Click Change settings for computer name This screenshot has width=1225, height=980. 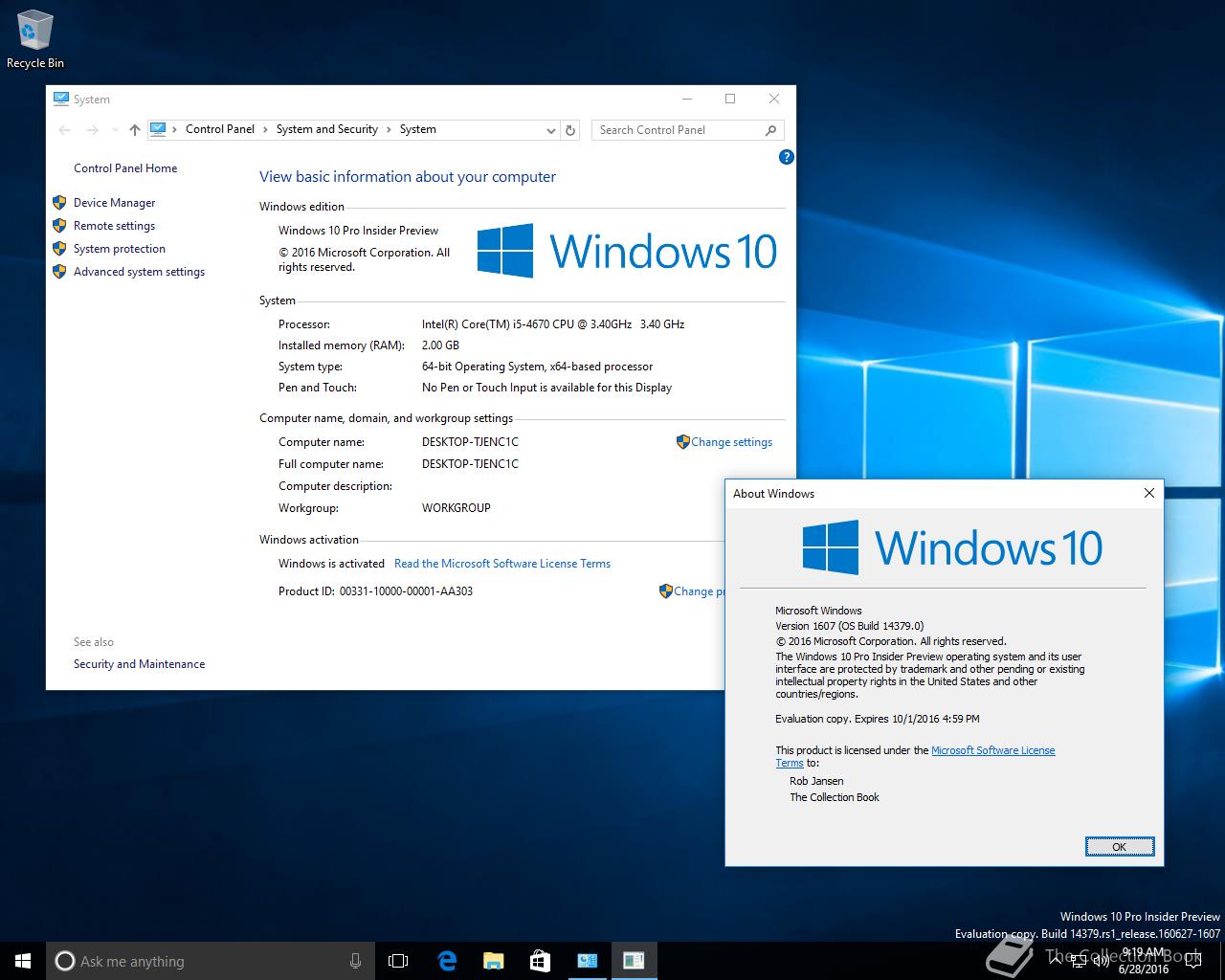(x=731, y=442)
